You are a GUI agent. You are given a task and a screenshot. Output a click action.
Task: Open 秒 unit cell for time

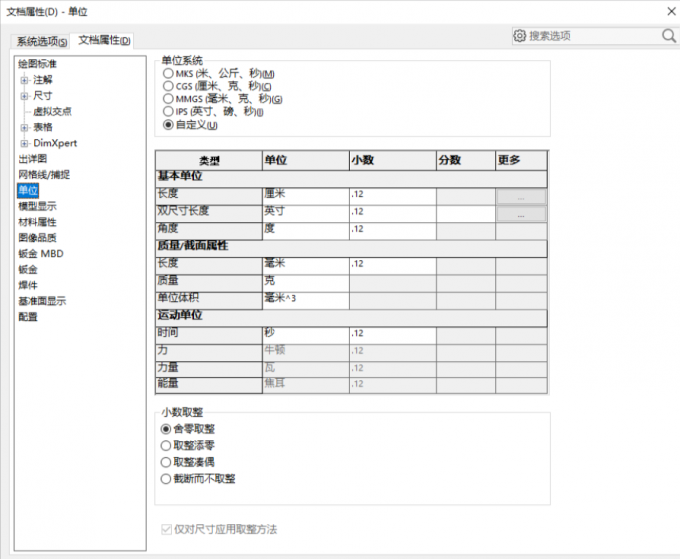(306, 336)
